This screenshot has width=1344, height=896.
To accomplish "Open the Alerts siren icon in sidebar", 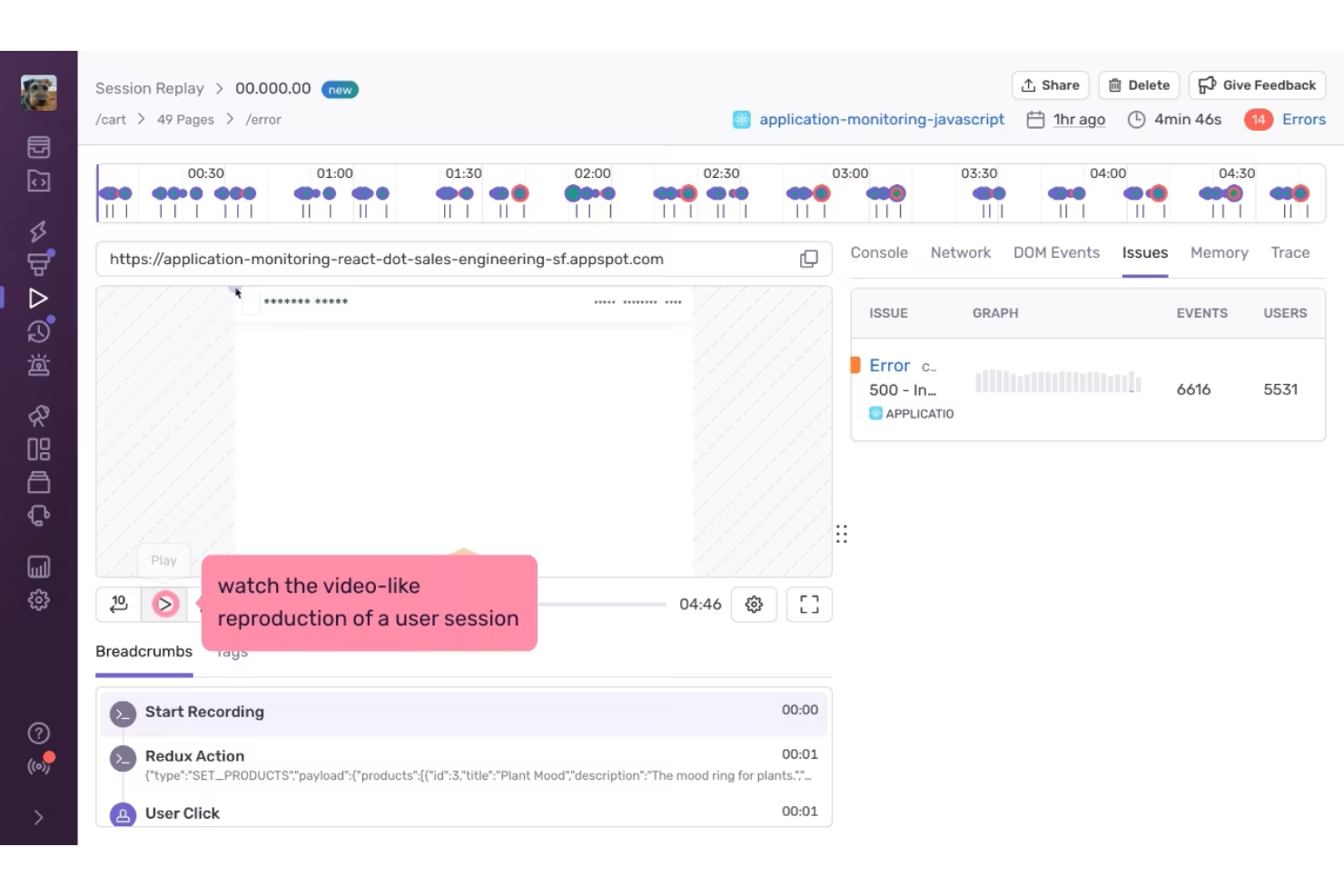I will 38,364.
